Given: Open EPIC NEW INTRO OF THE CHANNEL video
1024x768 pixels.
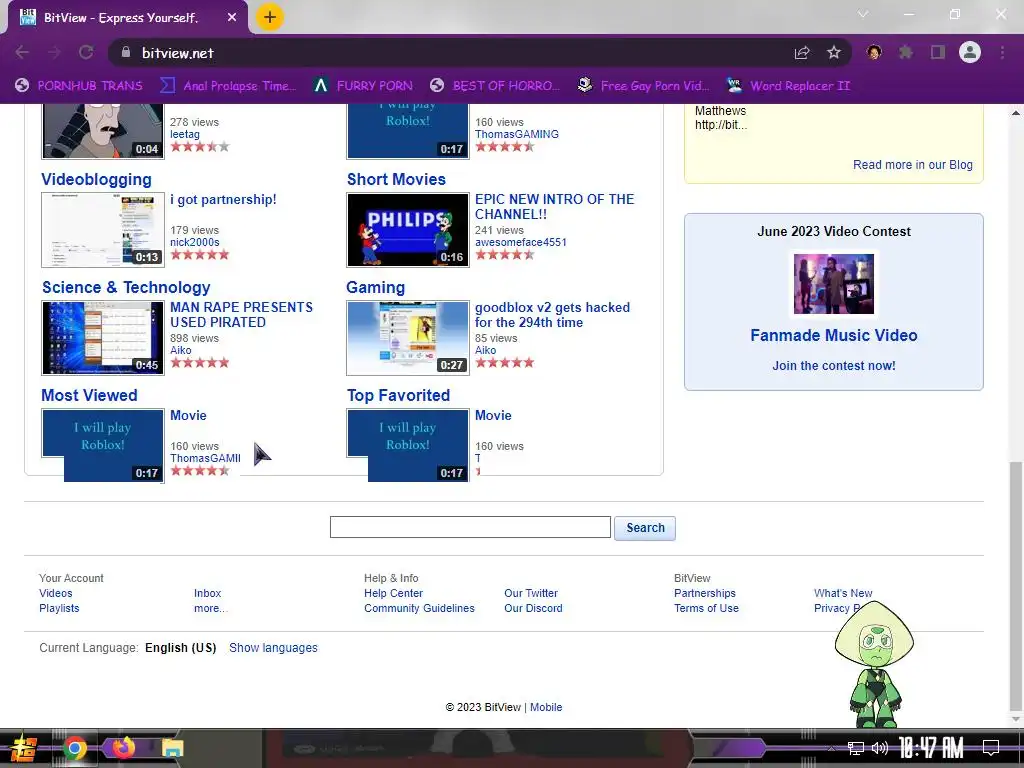Looking at the screenshot, I should [554, 206].
